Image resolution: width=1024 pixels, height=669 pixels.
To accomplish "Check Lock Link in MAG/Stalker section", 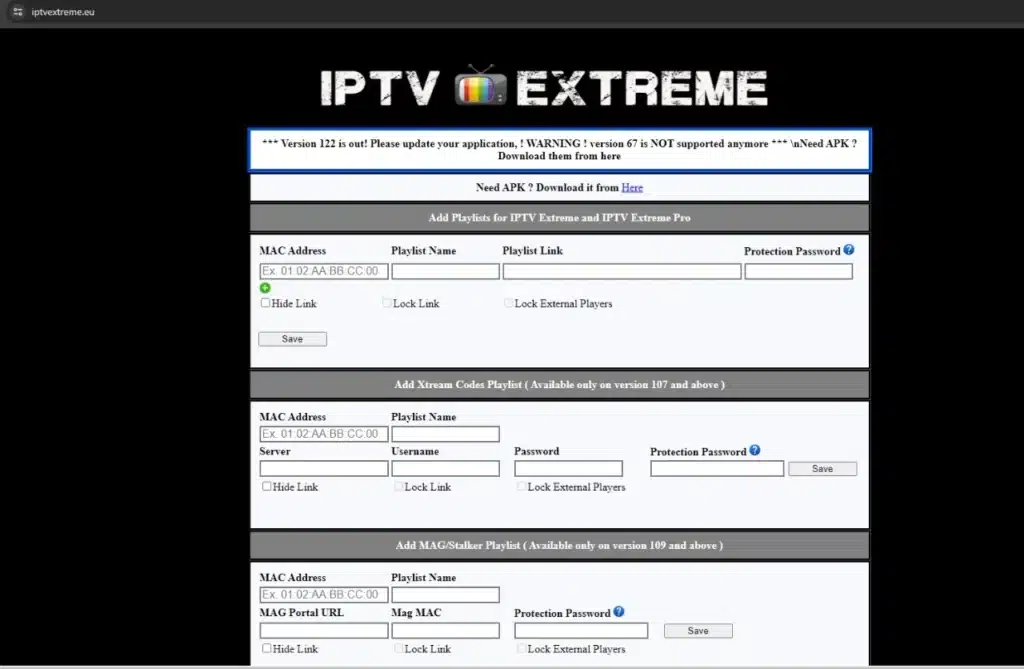I will [x=399, y=649].
